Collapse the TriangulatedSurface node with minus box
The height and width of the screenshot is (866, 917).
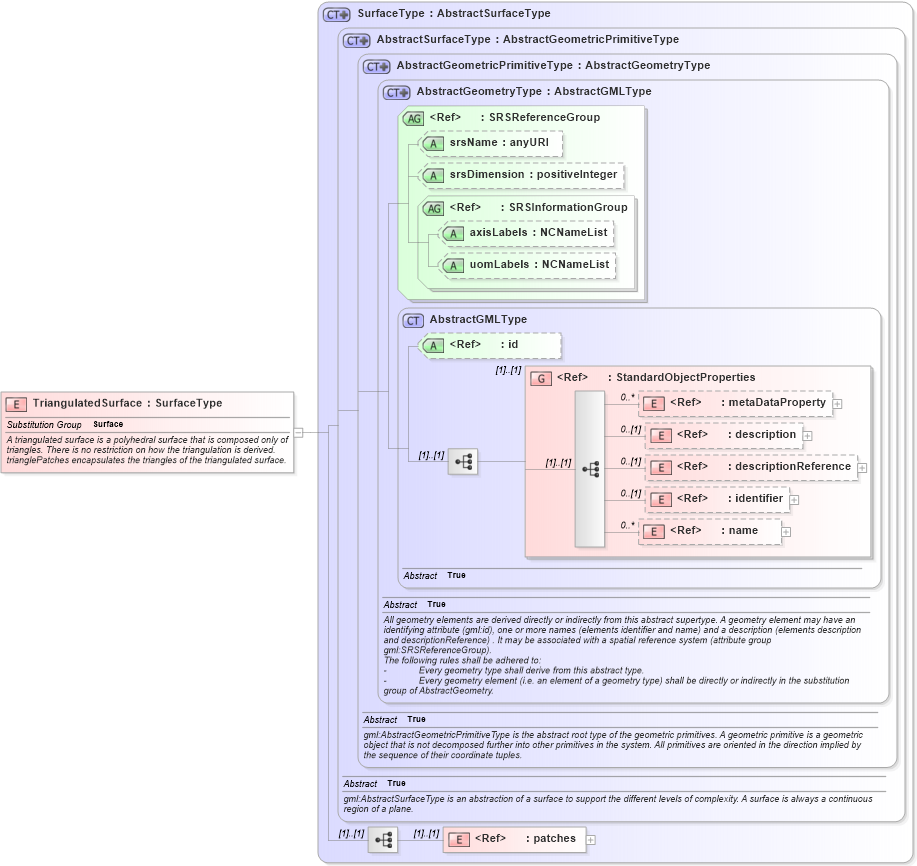pyautogui.click(x=298, y=433)
